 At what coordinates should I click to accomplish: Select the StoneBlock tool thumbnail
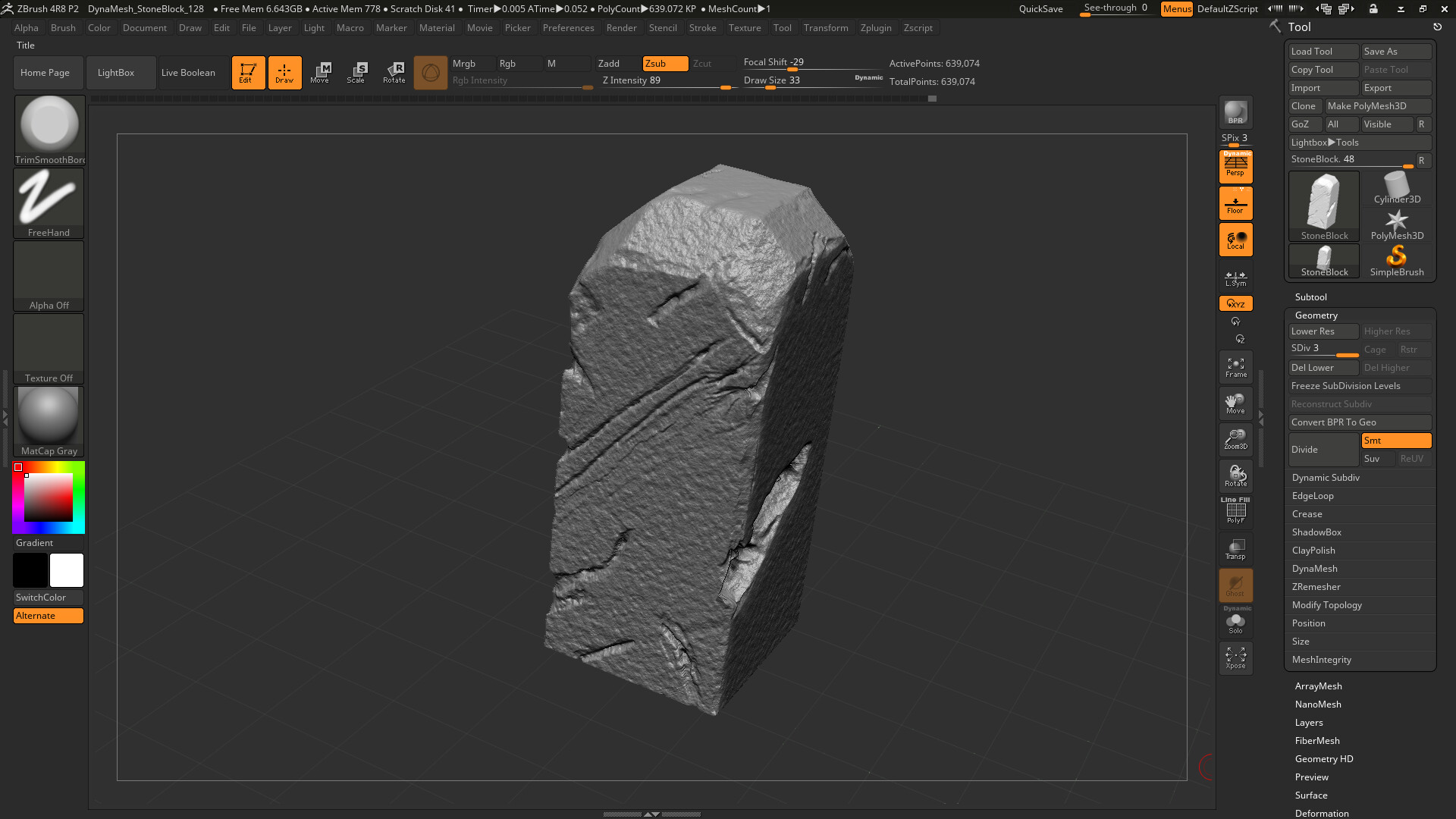1323,201
